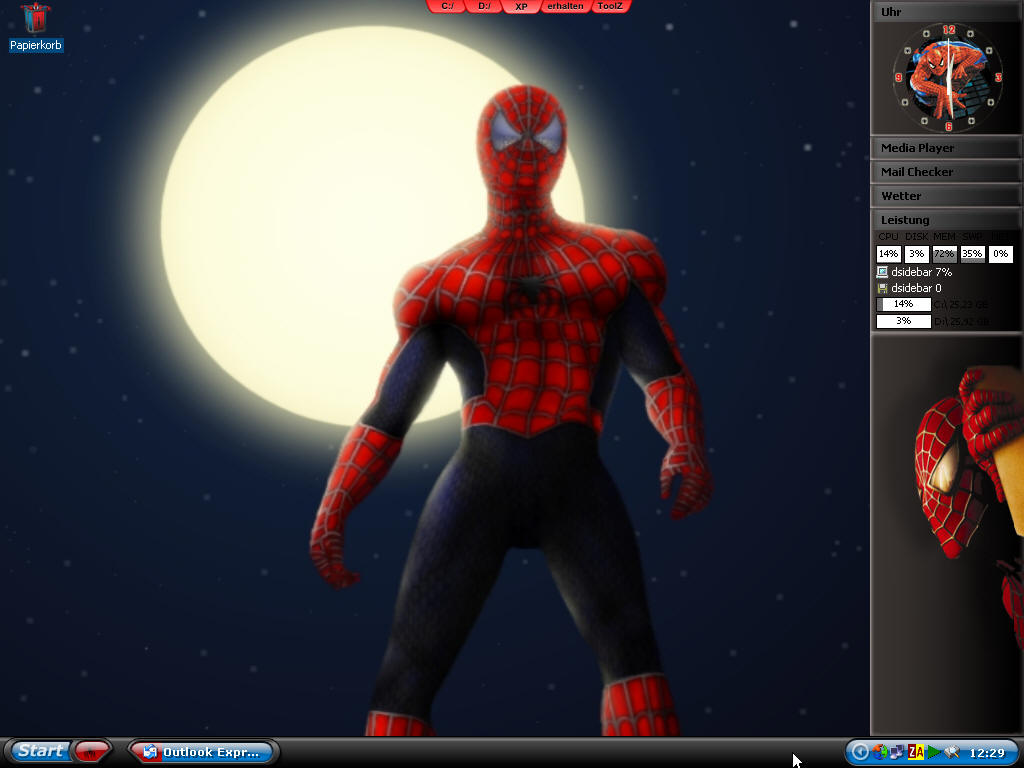Image resolution: width=1024 pixels, height=768 pixels.
Task: Expand the Wetter sidebar panel
Action: pos(946,196)
